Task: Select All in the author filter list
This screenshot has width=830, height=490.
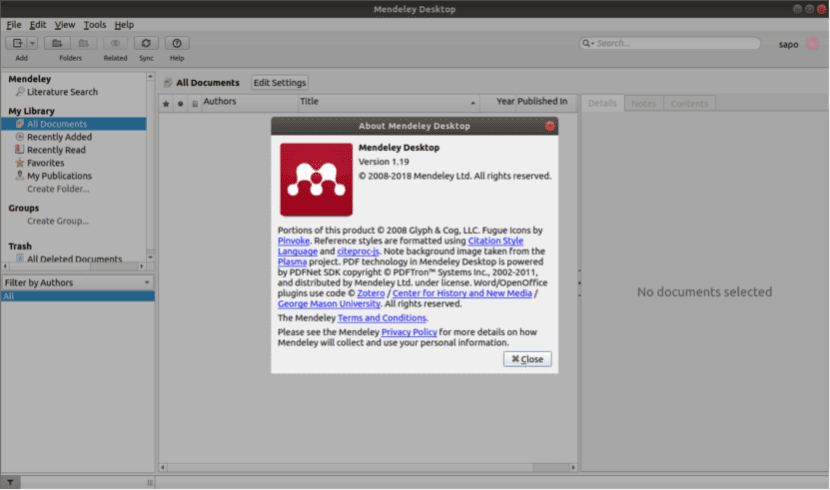Action: (x=78, y=296)
